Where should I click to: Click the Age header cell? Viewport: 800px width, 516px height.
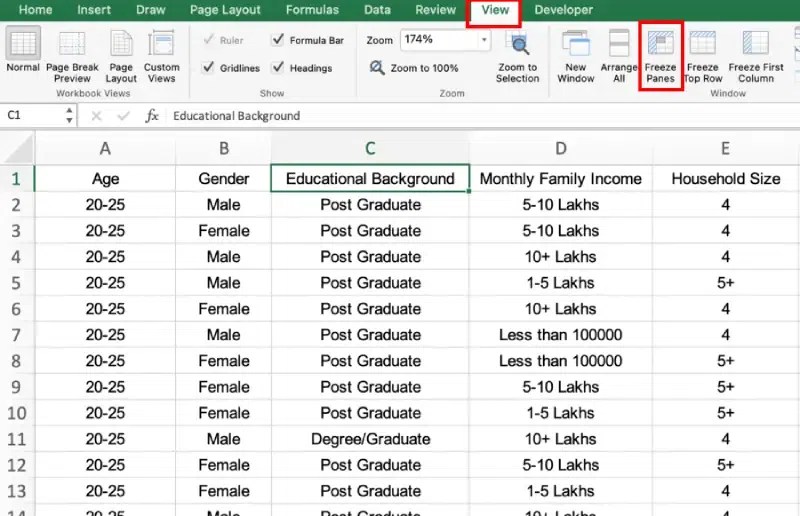coord(105,179)
